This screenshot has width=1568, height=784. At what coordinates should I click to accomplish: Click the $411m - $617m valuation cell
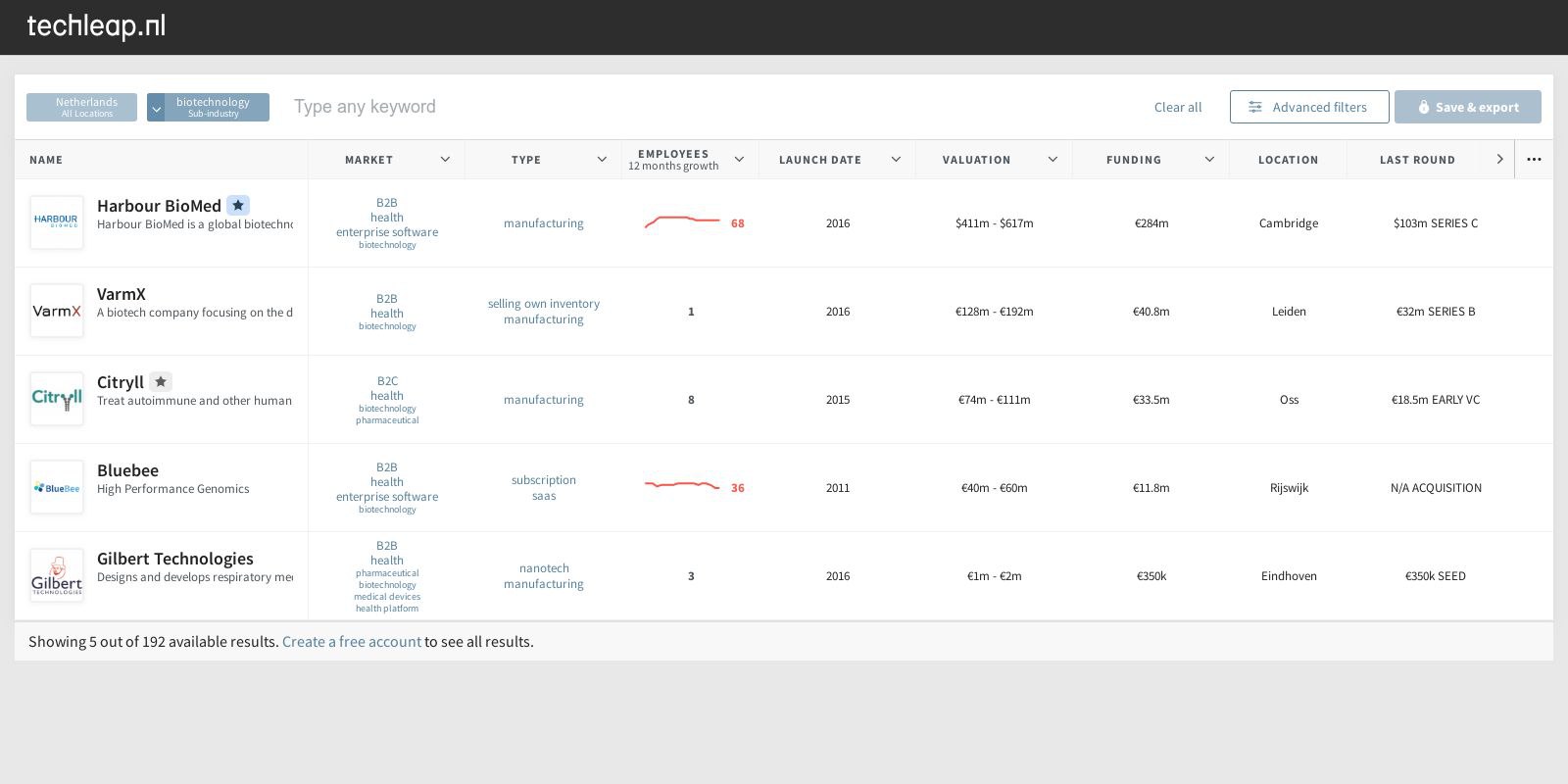click(995, 223)
